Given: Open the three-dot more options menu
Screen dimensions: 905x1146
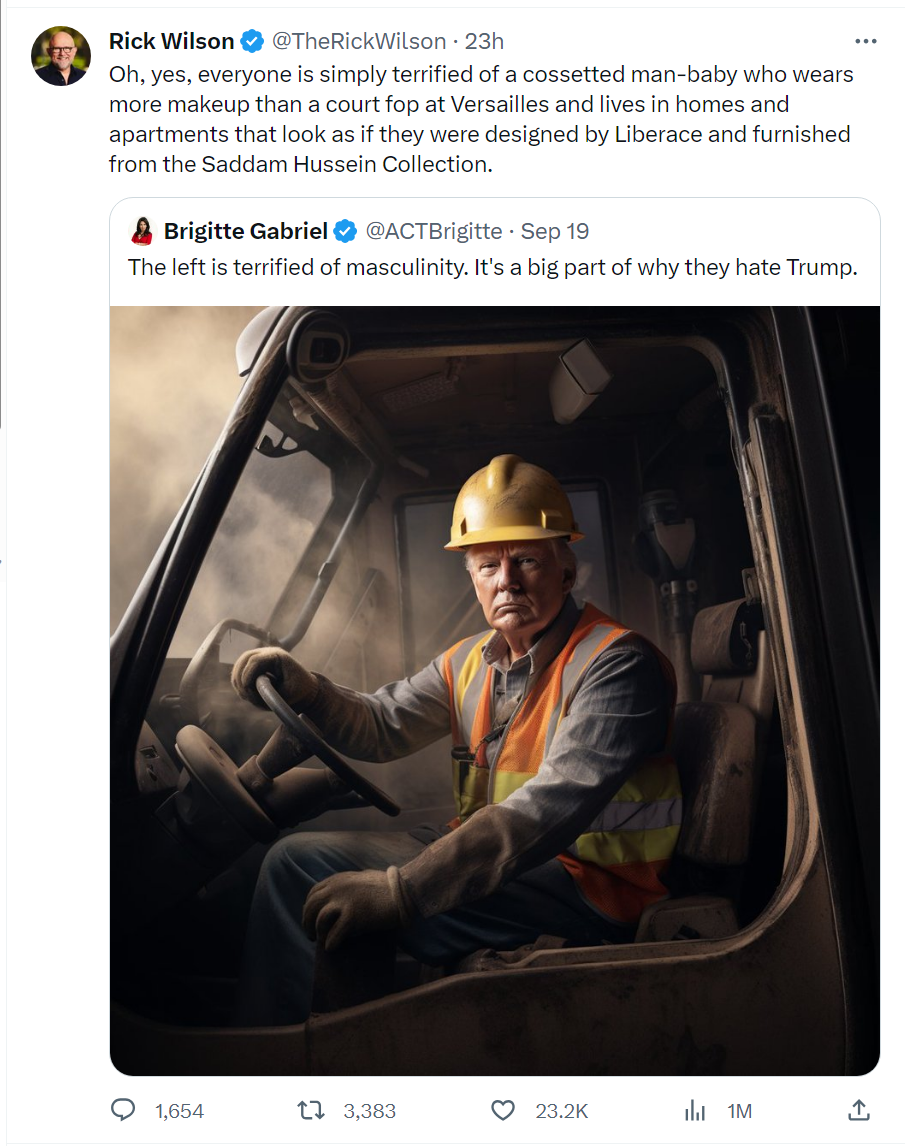Looking at the screenshot, I should point(866,41).
